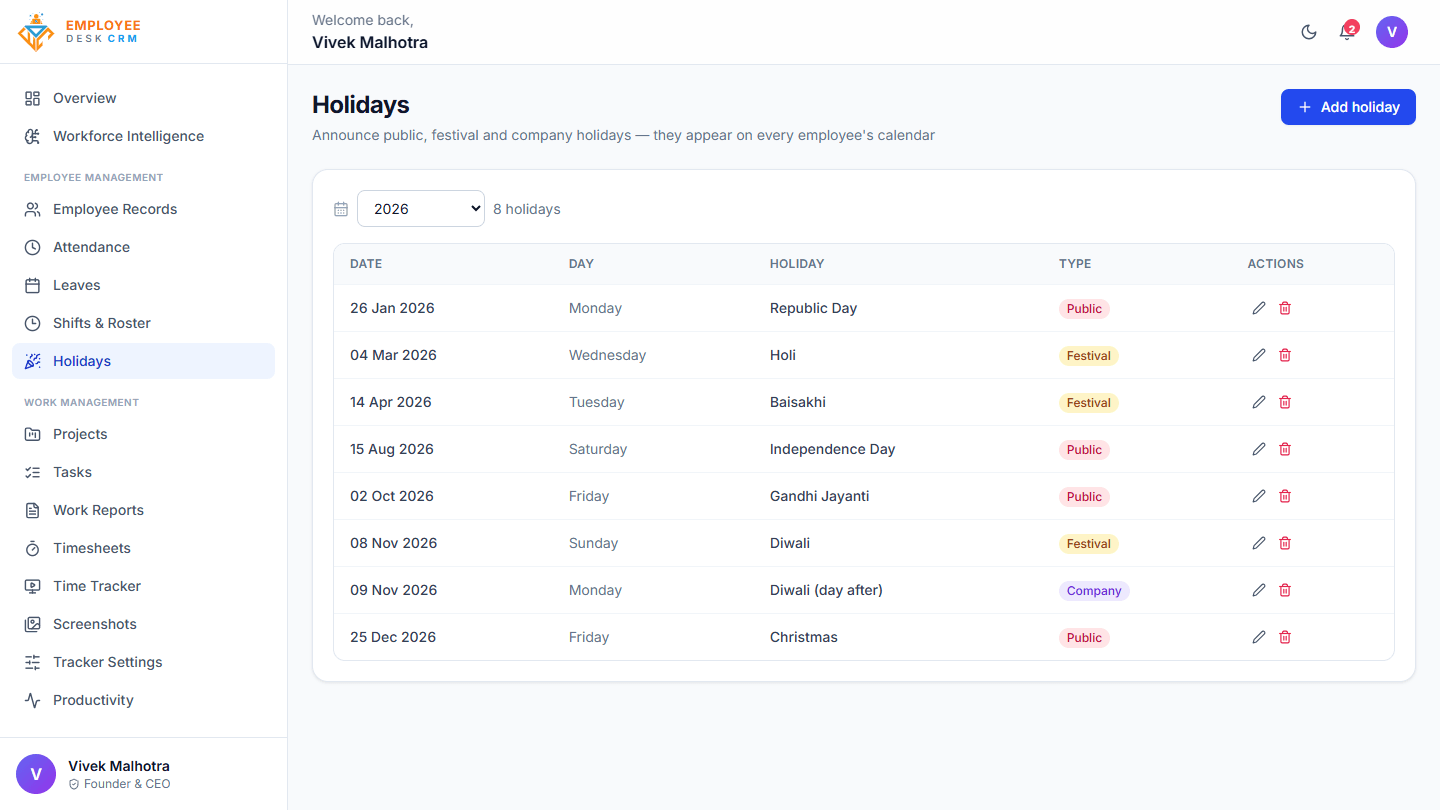Open the V profile avatar in header
This screenshot has height=810, width=1440.
point(1392,32)
